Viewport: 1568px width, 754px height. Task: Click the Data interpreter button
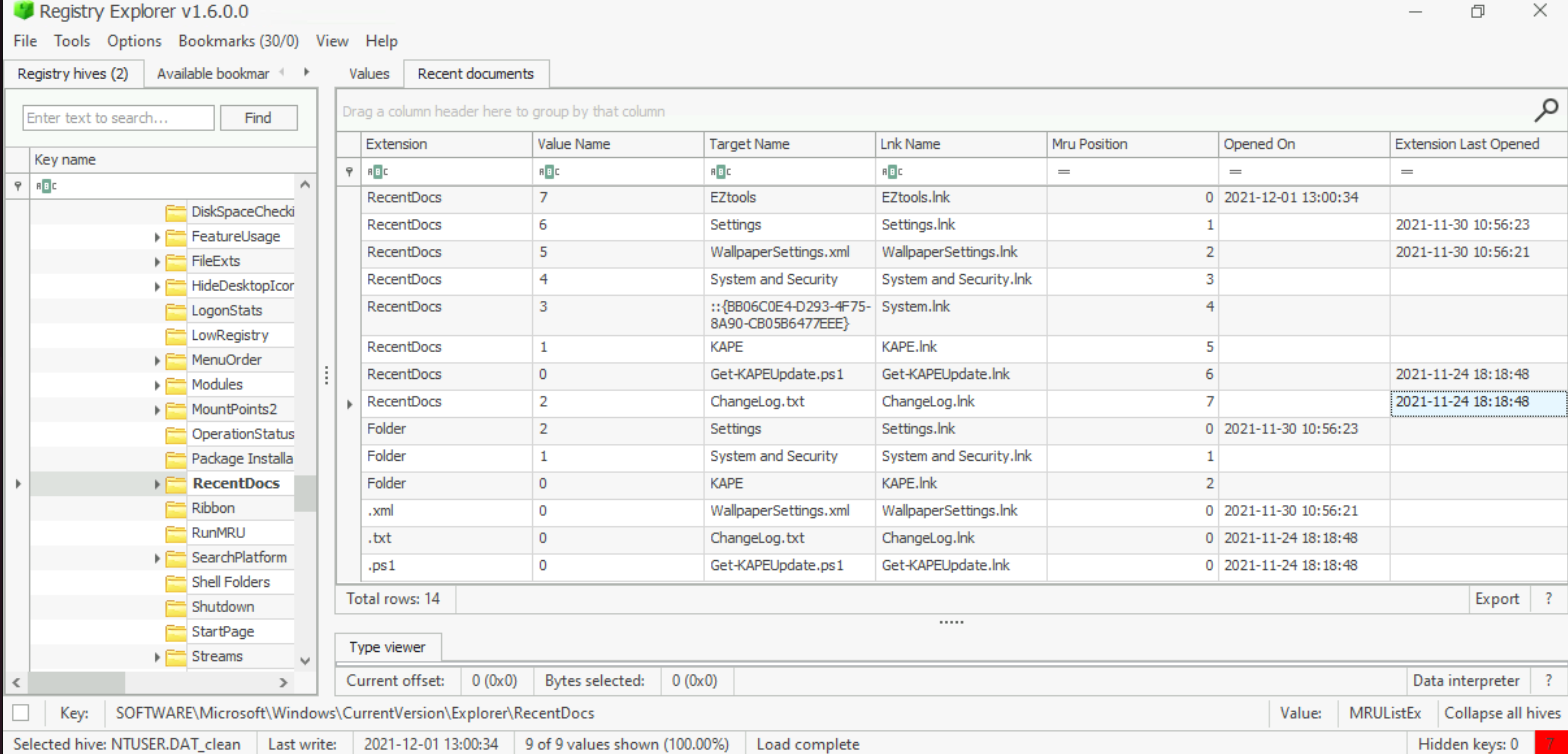[x=1466, y=680]
